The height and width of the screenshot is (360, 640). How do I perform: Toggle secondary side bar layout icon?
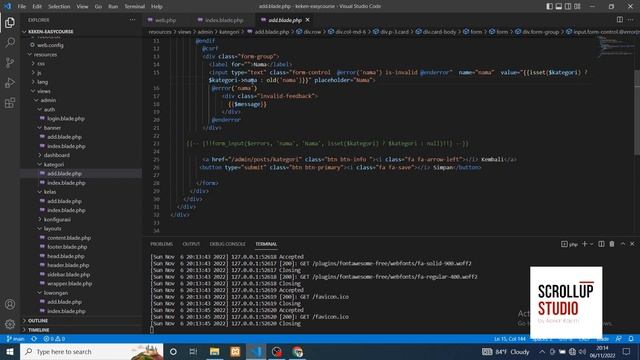(568, 6)
